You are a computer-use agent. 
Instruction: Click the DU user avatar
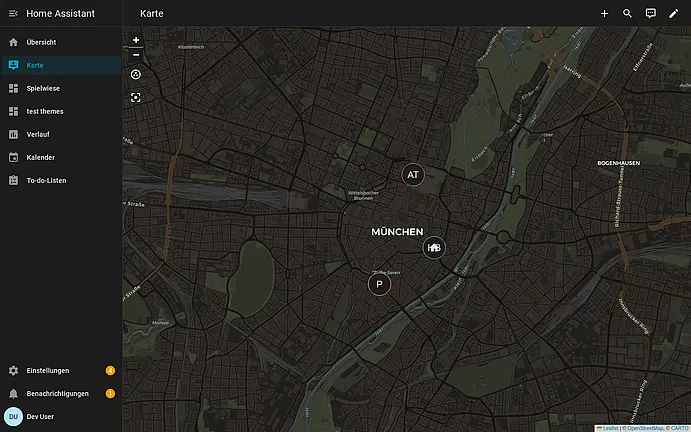pyautogui.click(x=13, y=417)
